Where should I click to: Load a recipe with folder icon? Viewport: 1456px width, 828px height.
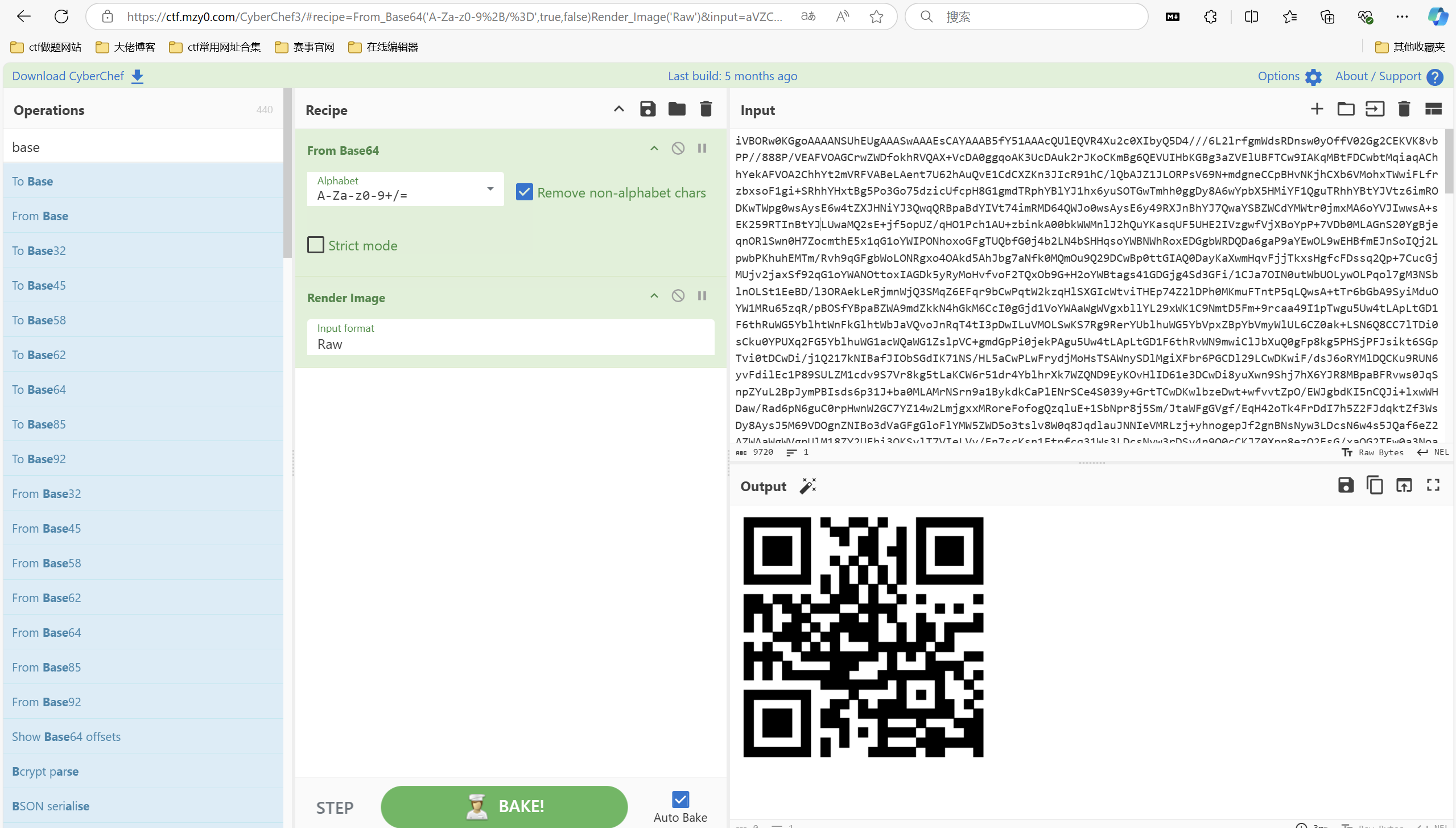point(677,109)
